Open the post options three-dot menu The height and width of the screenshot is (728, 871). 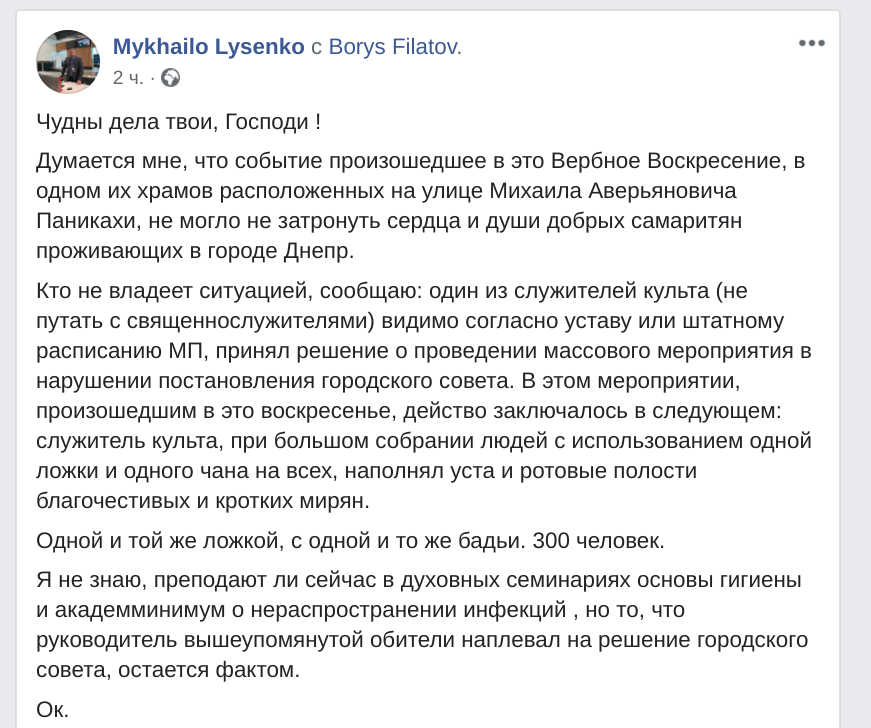(812, 43)
